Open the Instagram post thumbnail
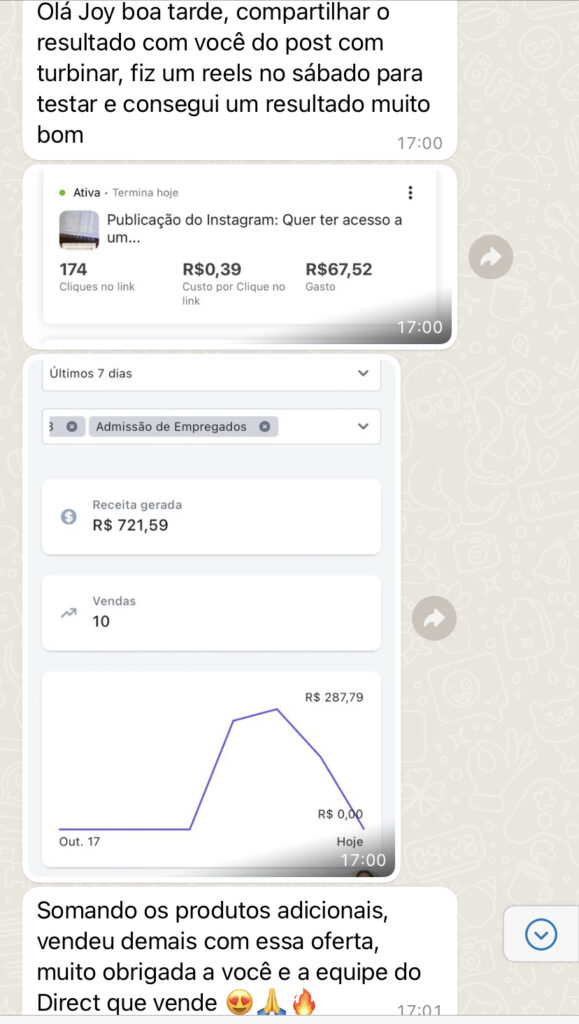This screenshot has width=579, height=1024. pos(79,229)
